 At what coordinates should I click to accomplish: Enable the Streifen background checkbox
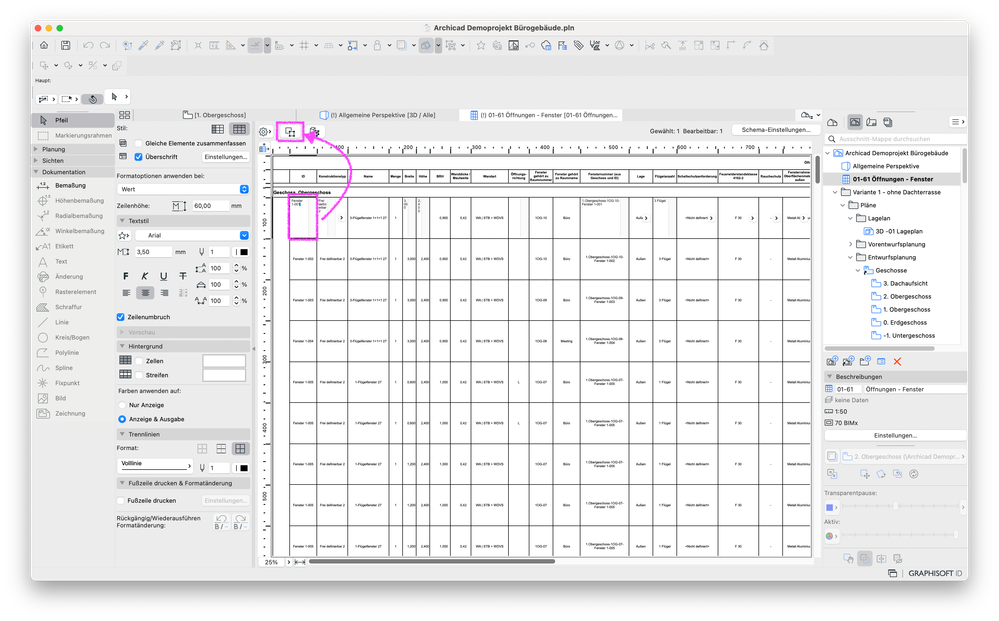(139, 375)
